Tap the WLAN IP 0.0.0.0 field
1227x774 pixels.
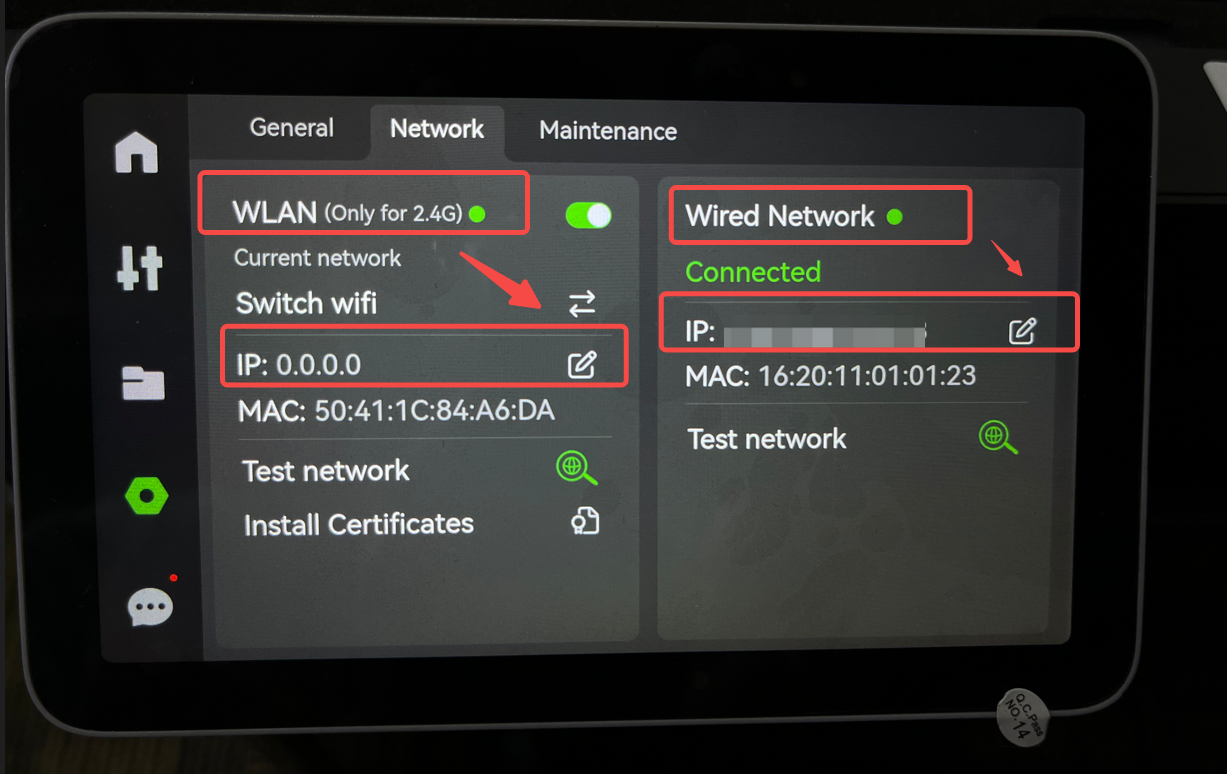pos(424,365)
